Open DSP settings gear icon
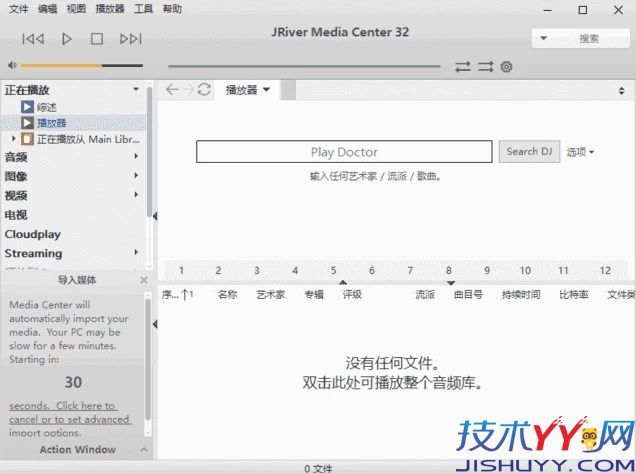 click(x=506, y=67)
